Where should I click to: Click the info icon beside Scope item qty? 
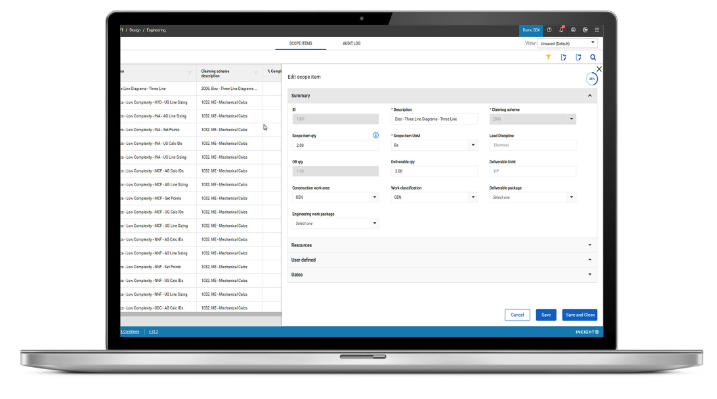point(375,135)
